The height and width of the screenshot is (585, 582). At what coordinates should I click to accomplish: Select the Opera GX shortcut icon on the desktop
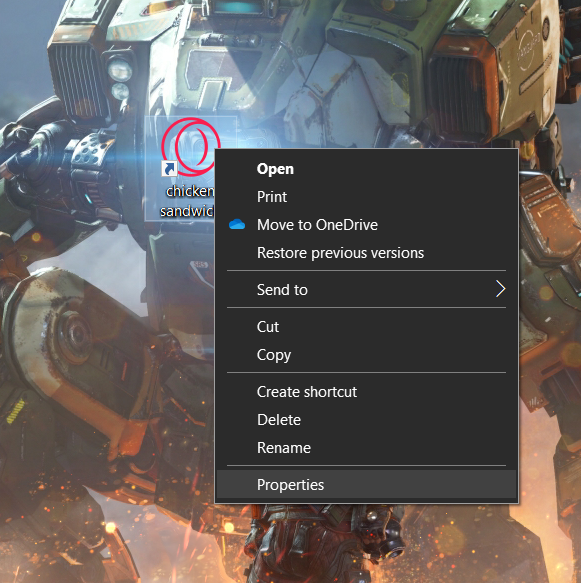tap(190, 147)
